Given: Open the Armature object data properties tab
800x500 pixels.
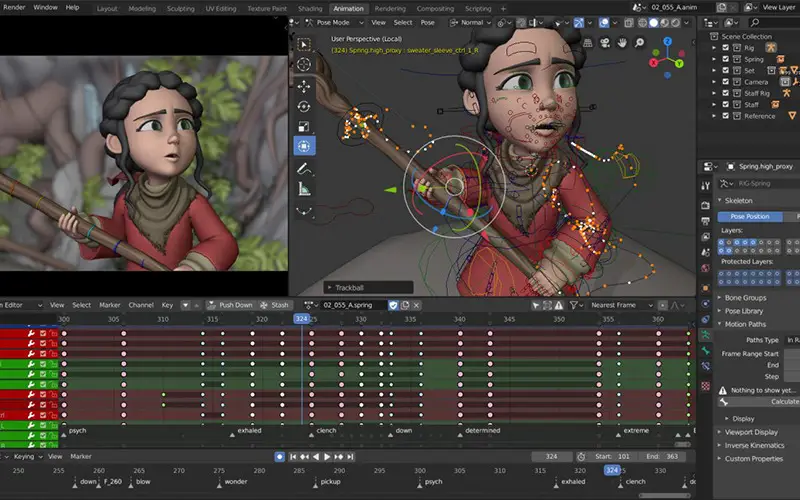Looking at the screenshot, I should [705, 335].
